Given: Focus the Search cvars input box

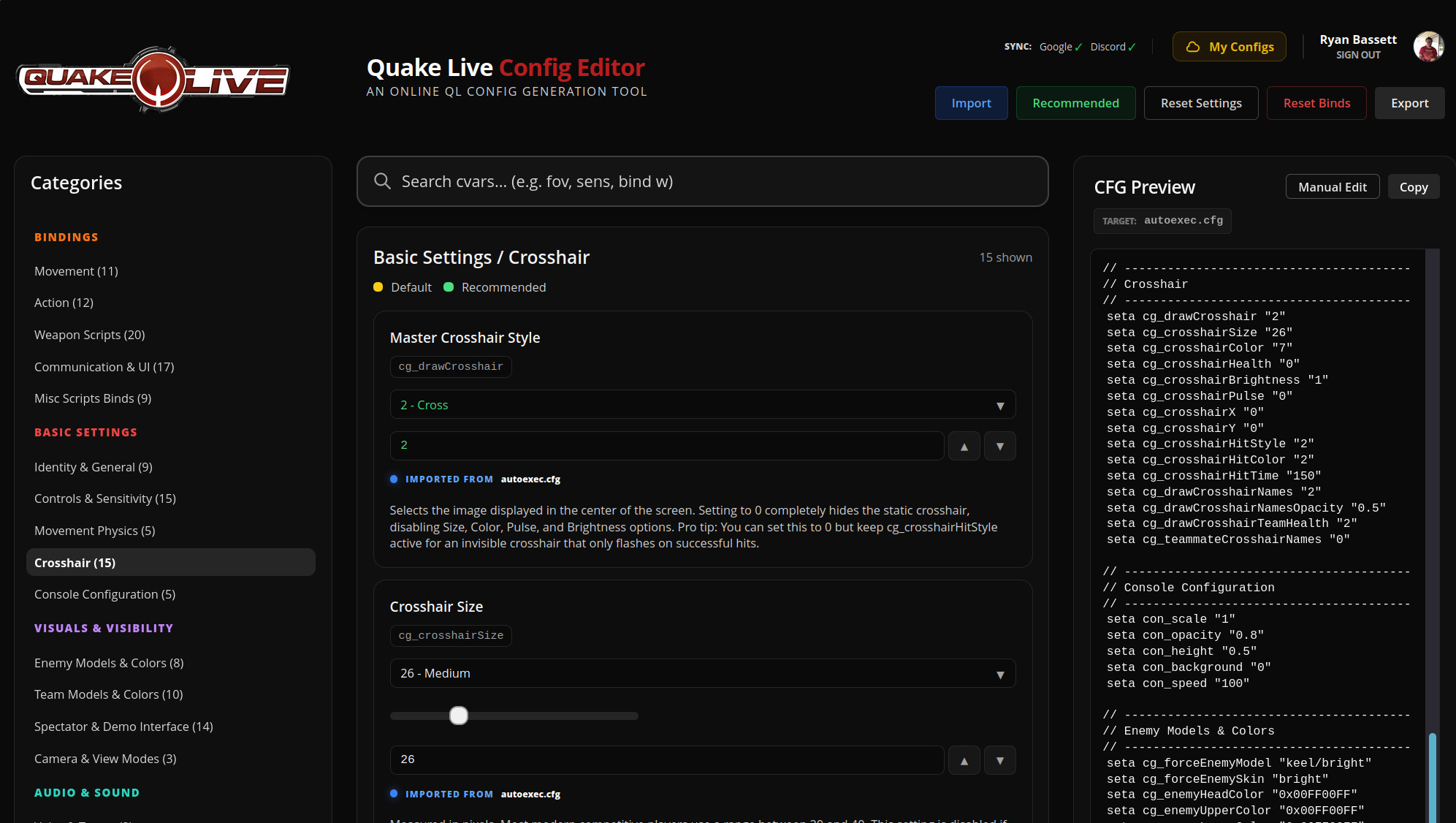Looking at the screenshot, I should 702,181.
